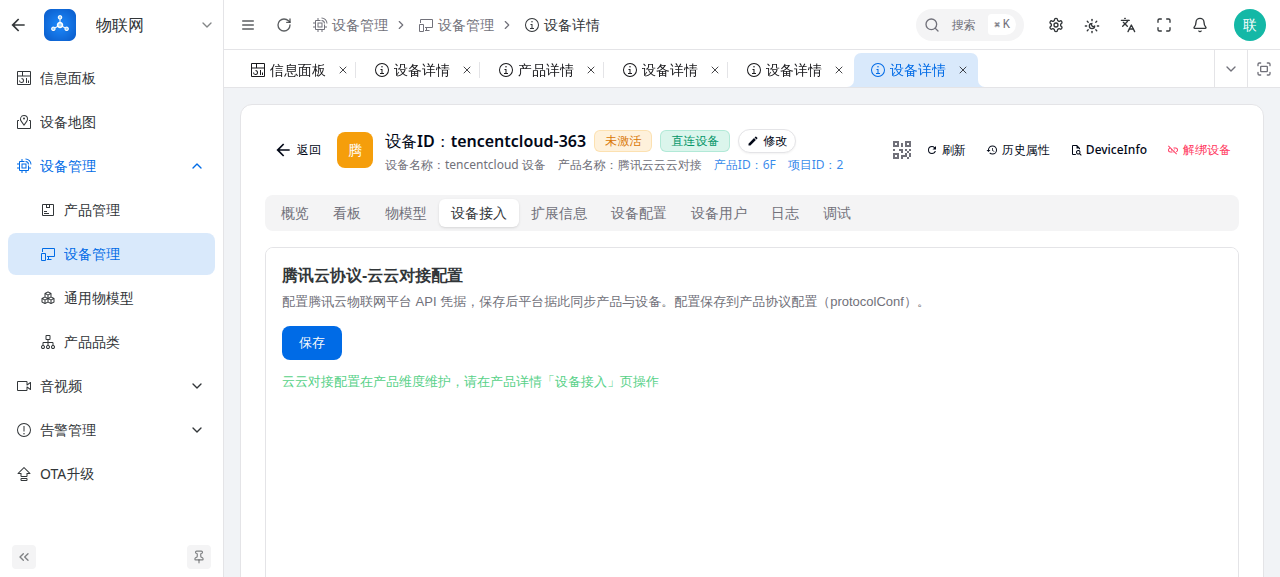Image resolution: width=1280 pixels, height=577 pixels.
Task: Click the maximize content frame icon
Action: 1264,69
